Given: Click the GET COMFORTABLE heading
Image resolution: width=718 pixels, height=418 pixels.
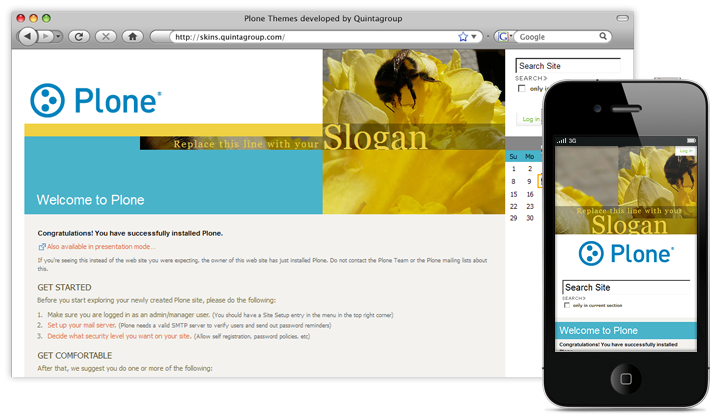Looking at the screenshot, I should click(75, 356).
